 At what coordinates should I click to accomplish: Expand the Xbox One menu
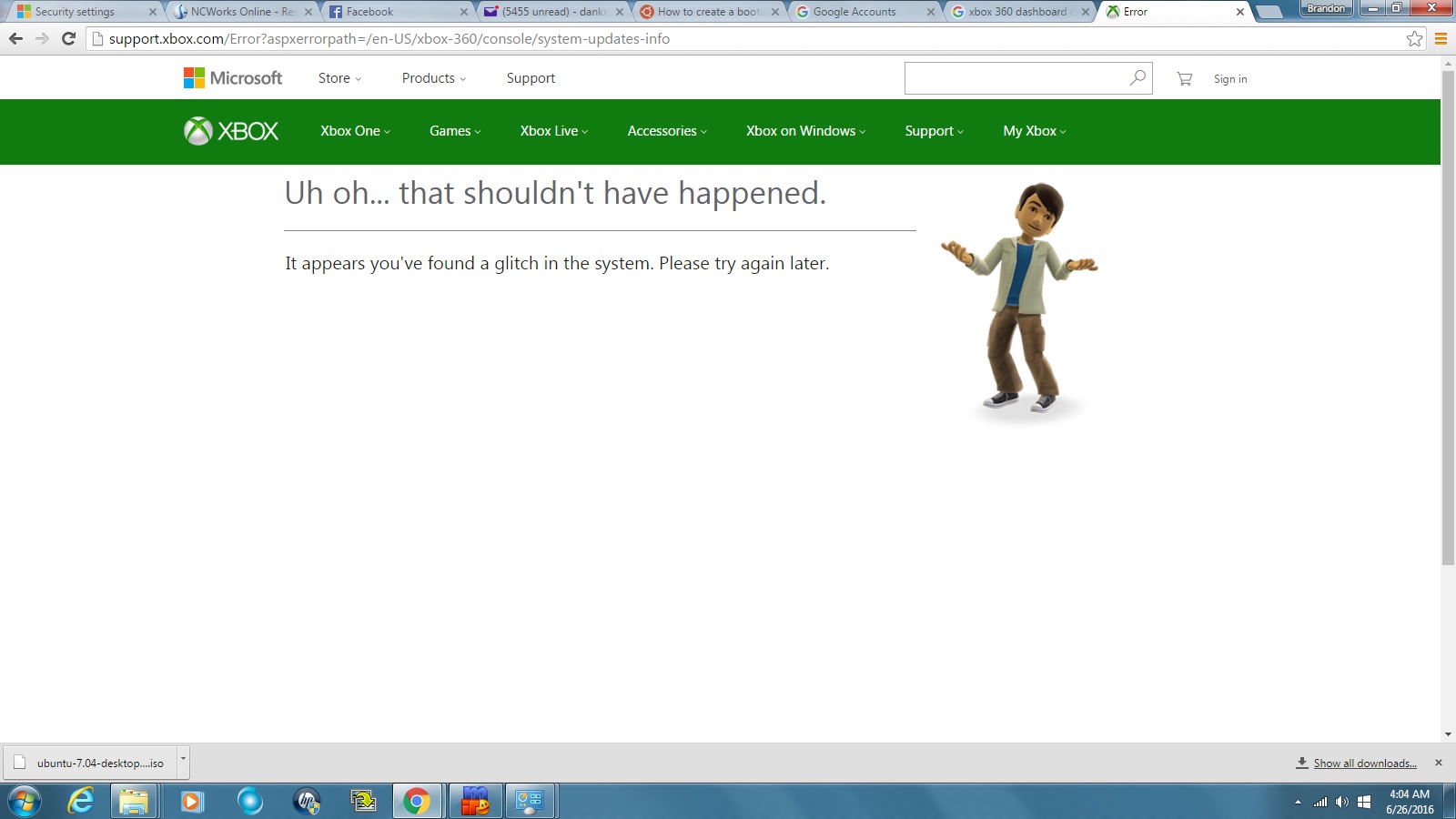pyautogui.click(x=356, y=131)
